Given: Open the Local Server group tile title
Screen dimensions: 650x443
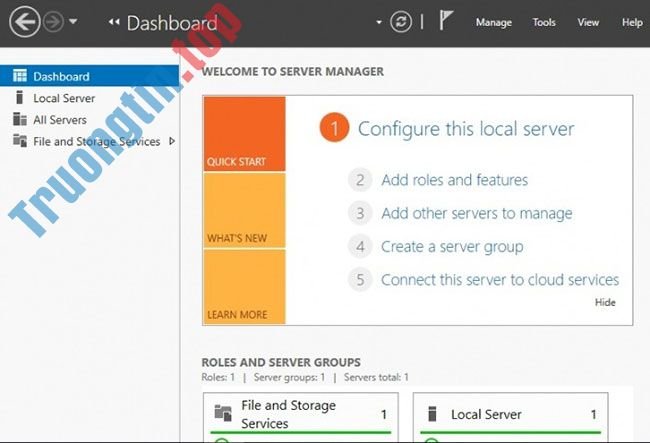Looking at the screenshot, I should tap(486, 414).
